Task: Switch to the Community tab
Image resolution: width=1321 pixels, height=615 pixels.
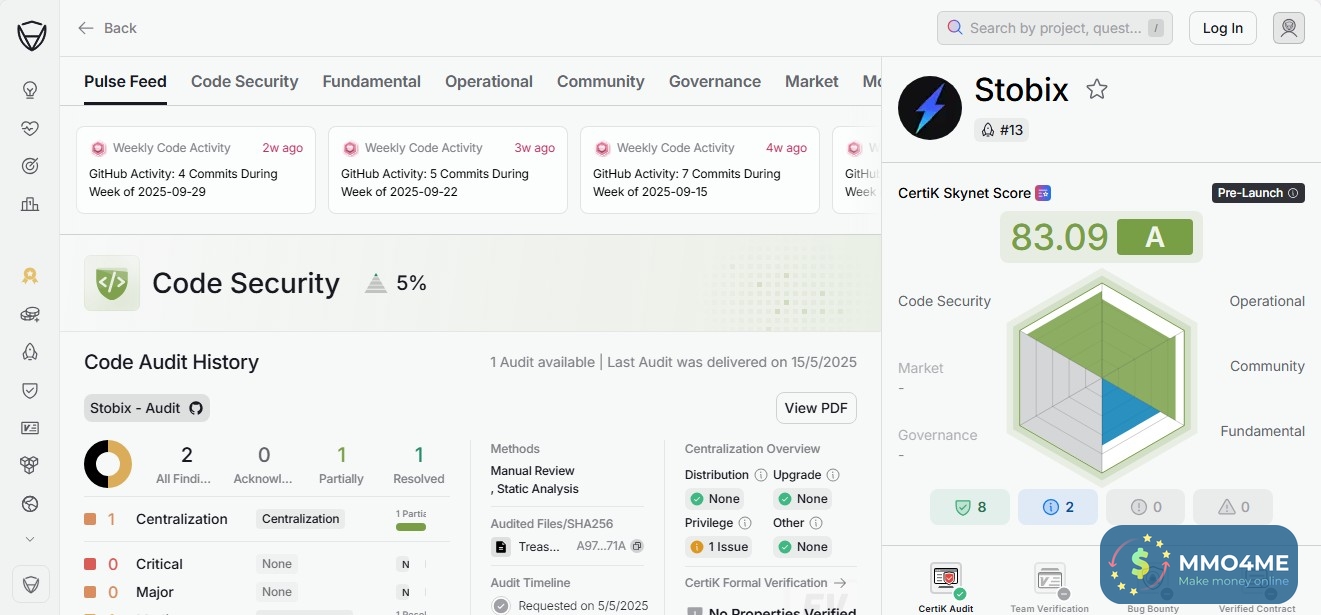Action: [601, 81]
